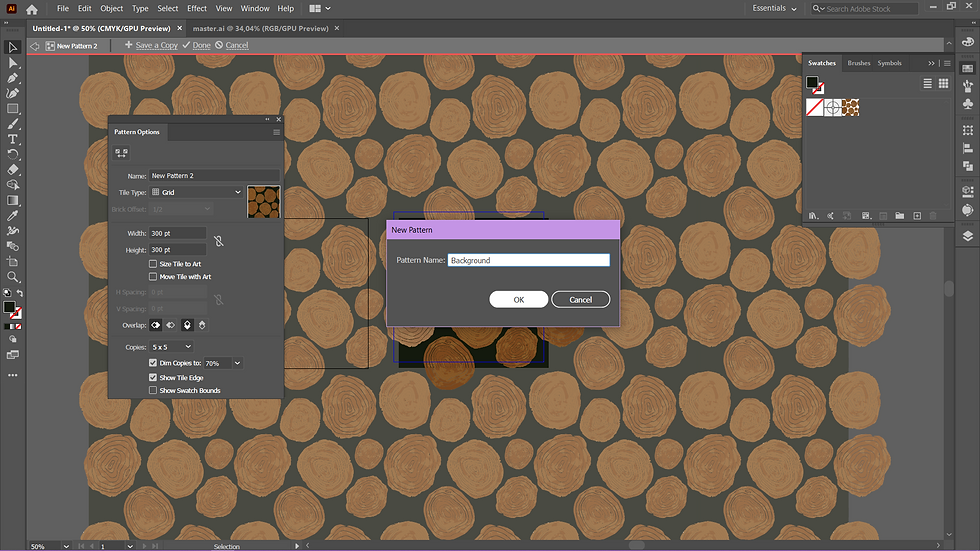Confirm the New Pattern dialog with OK

pos(519,300)
